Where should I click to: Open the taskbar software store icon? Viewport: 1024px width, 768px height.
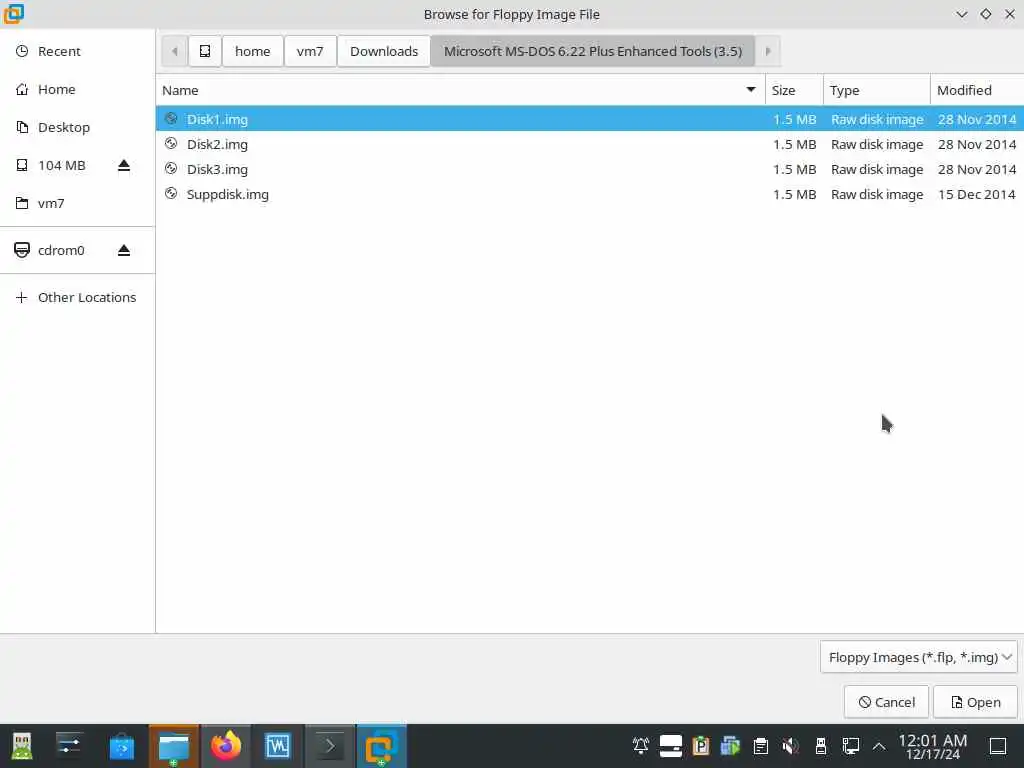coord(121,746)
